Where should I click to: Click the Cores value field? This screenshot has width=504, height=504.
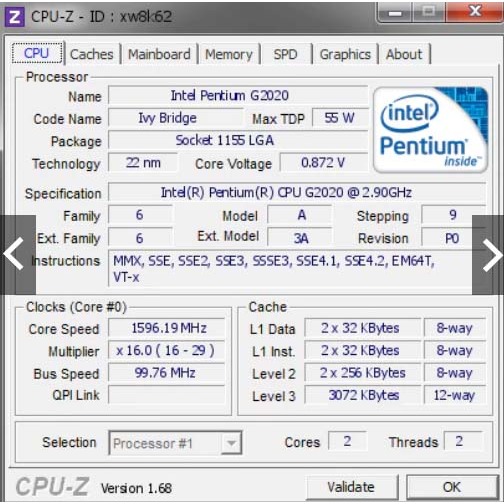348,441
